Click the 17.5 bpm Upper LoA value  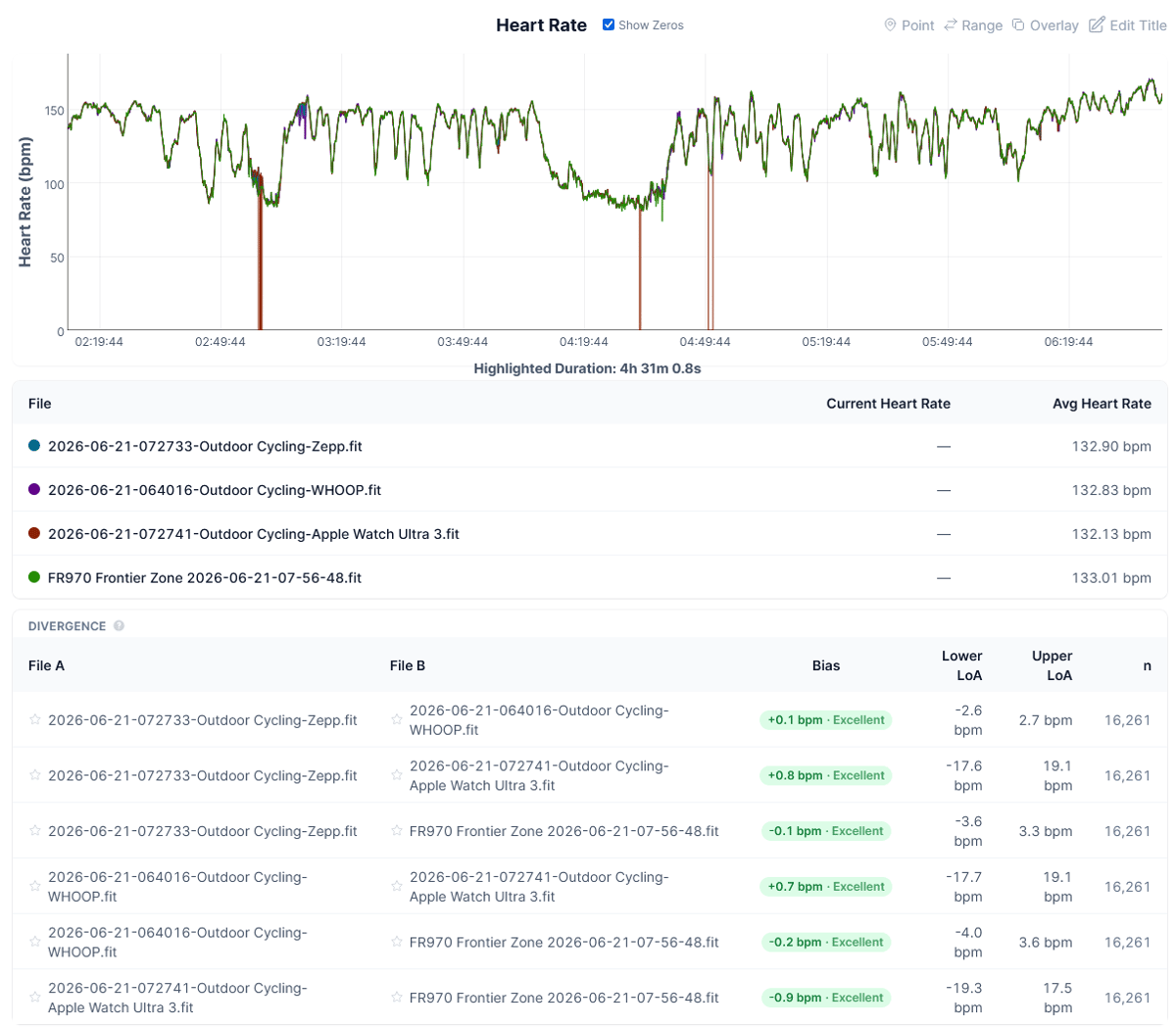[x=1057, y=998]
